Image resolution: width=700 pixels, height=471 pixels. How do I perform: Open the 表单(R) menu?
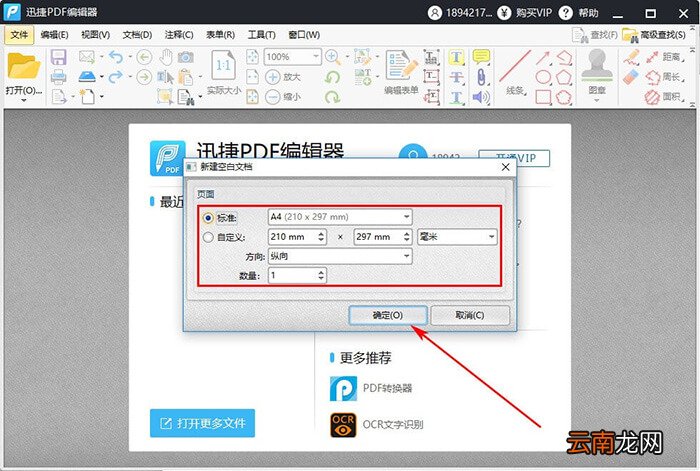[221, 35]
